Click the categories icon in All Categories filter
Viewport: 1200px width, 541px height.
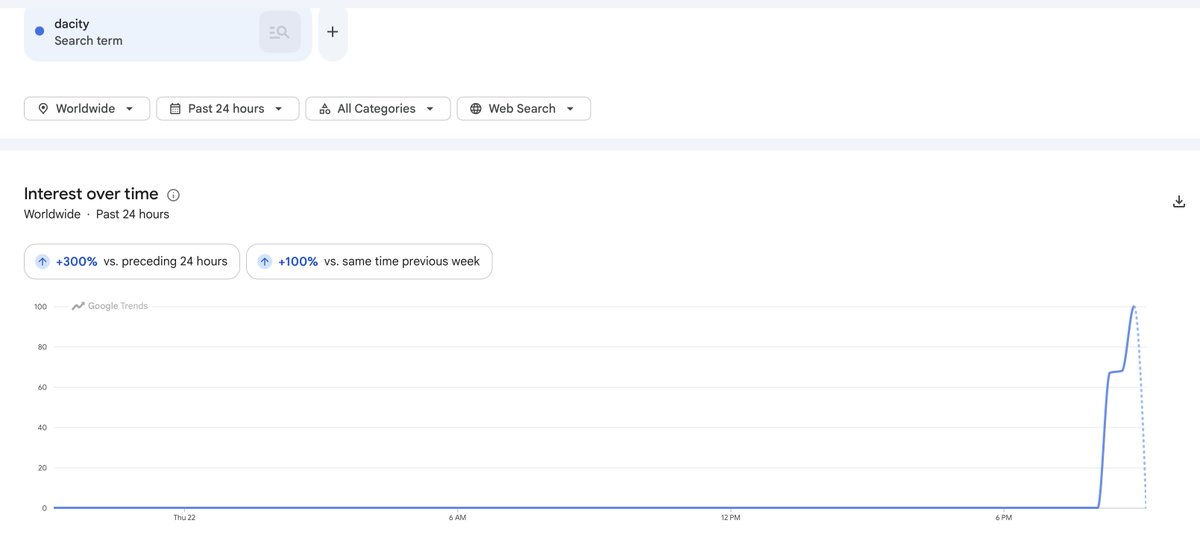[324, 108]
